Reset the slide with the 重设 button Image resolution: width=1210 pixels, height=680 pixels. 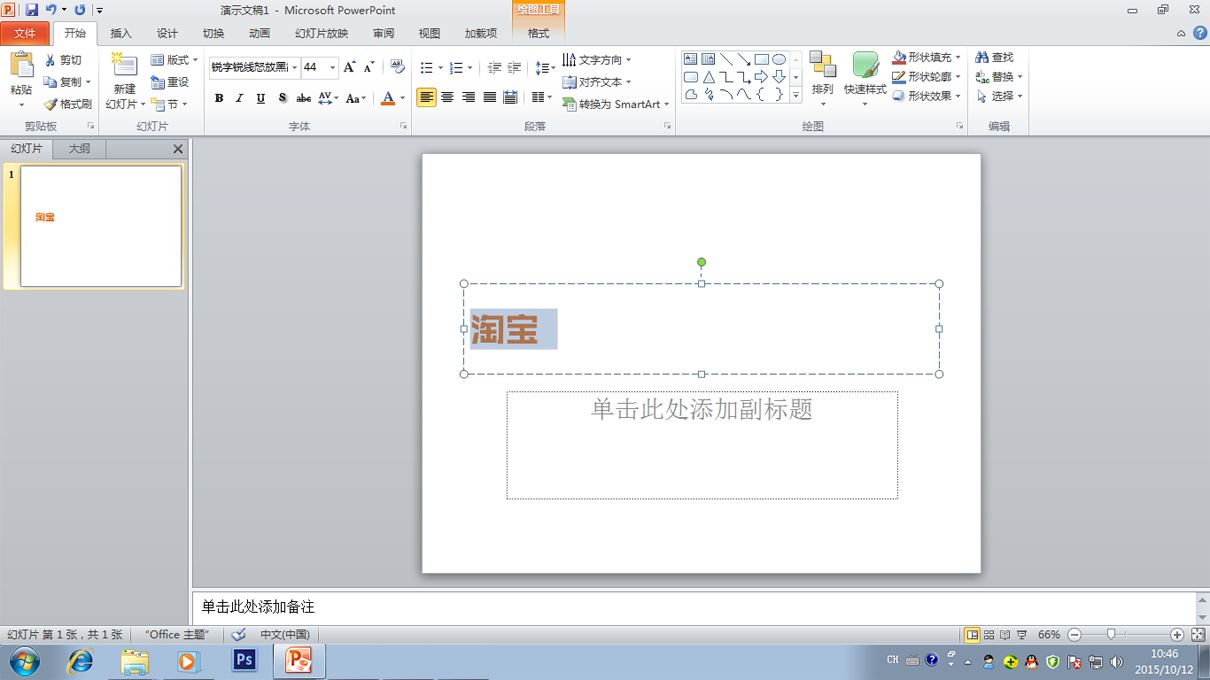point(170,82)
